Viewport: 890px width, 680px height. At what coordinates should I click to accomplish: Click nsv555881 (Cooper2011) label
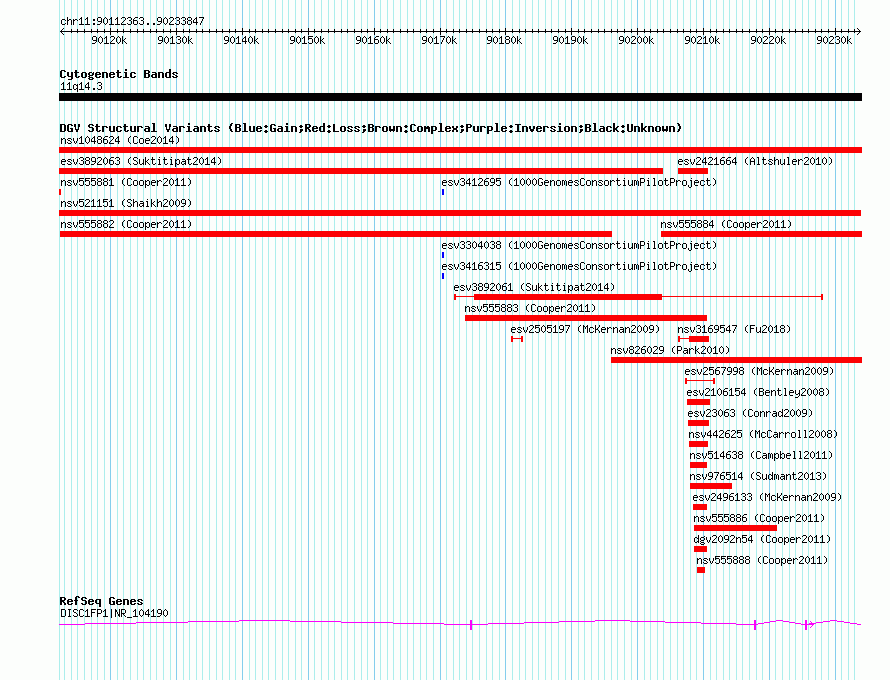tap(126, 182)
